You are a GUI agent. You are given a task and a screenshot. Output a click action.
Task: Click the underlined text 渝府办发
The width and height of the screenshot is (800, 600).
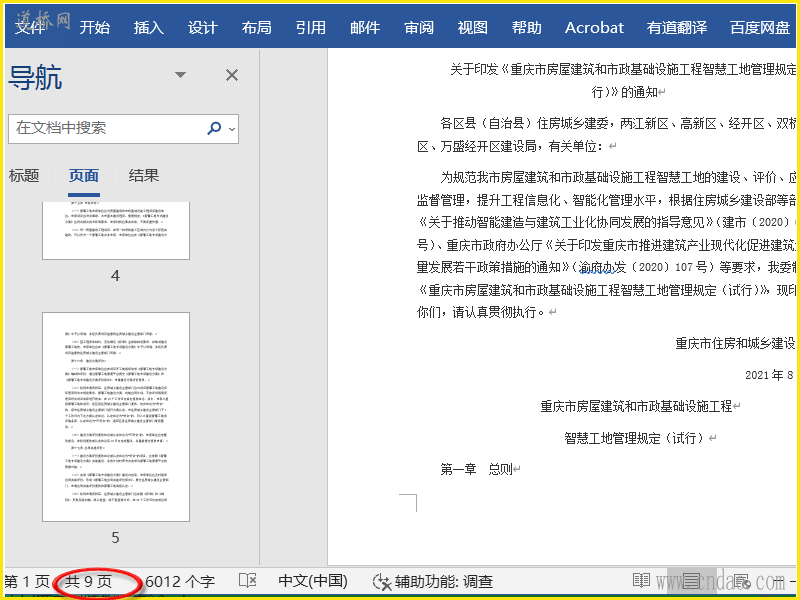602,267
